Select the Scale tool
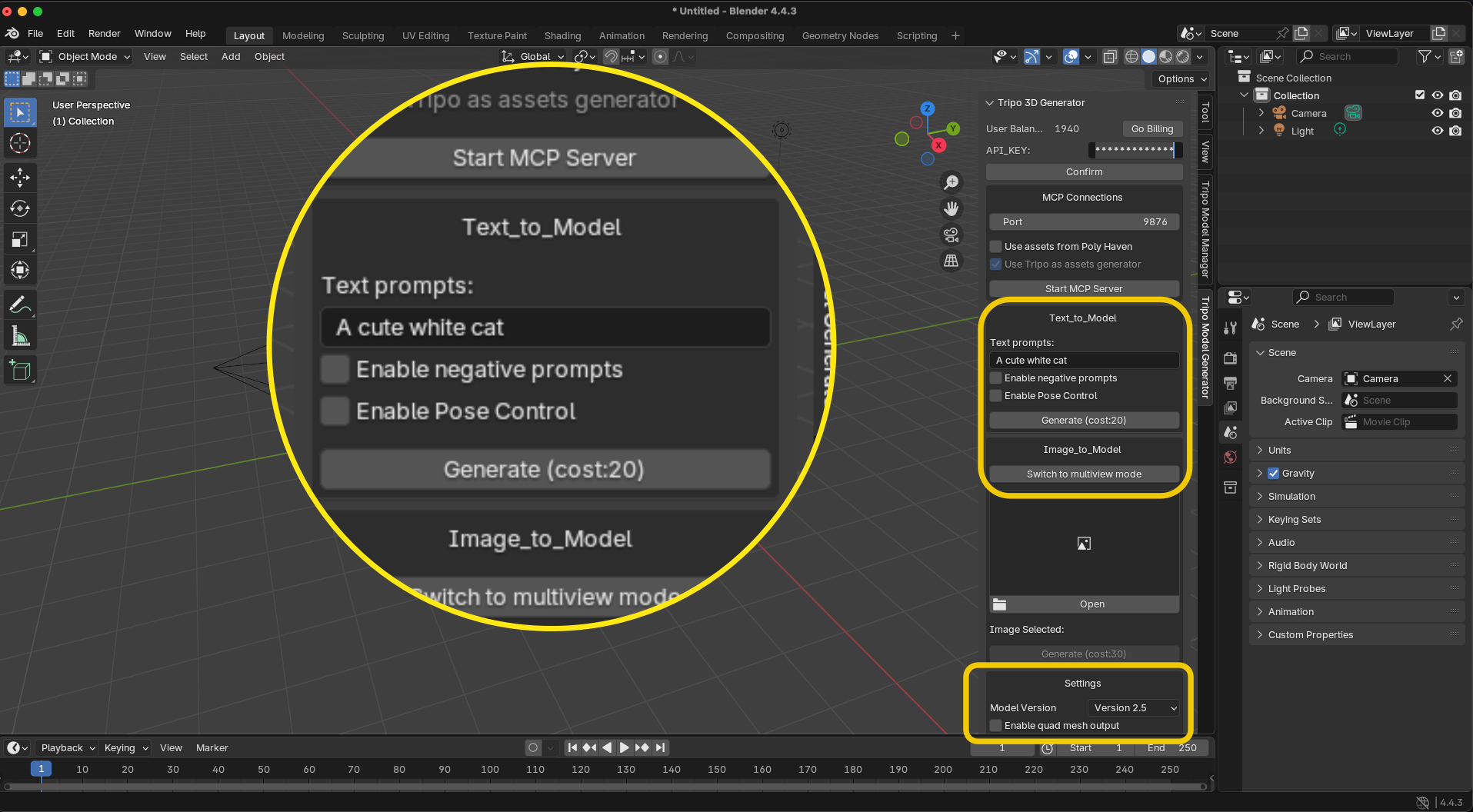 tap(20, 239)
